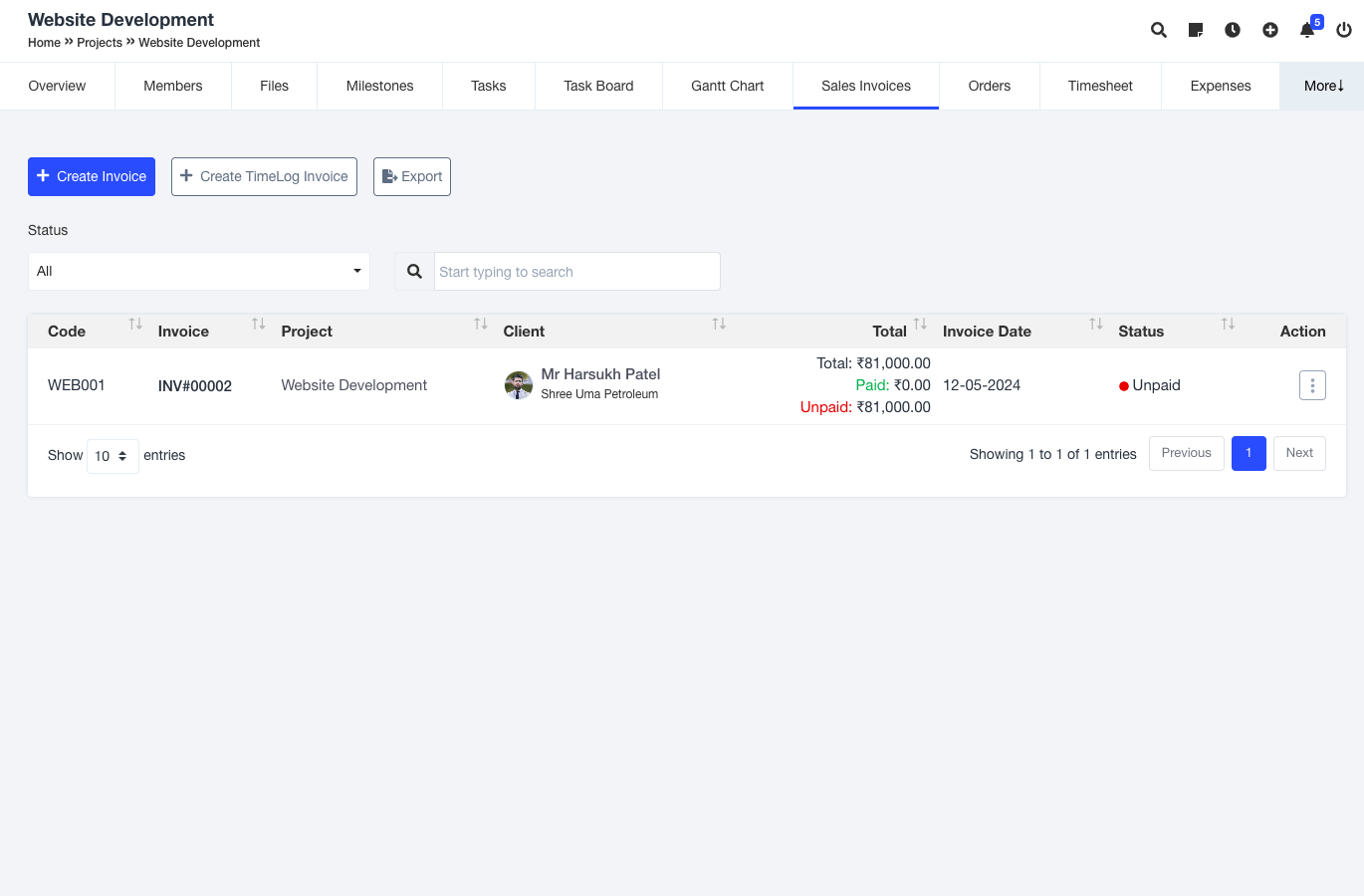
Task: Open the notifications bell
Action: click(1307, 30)
